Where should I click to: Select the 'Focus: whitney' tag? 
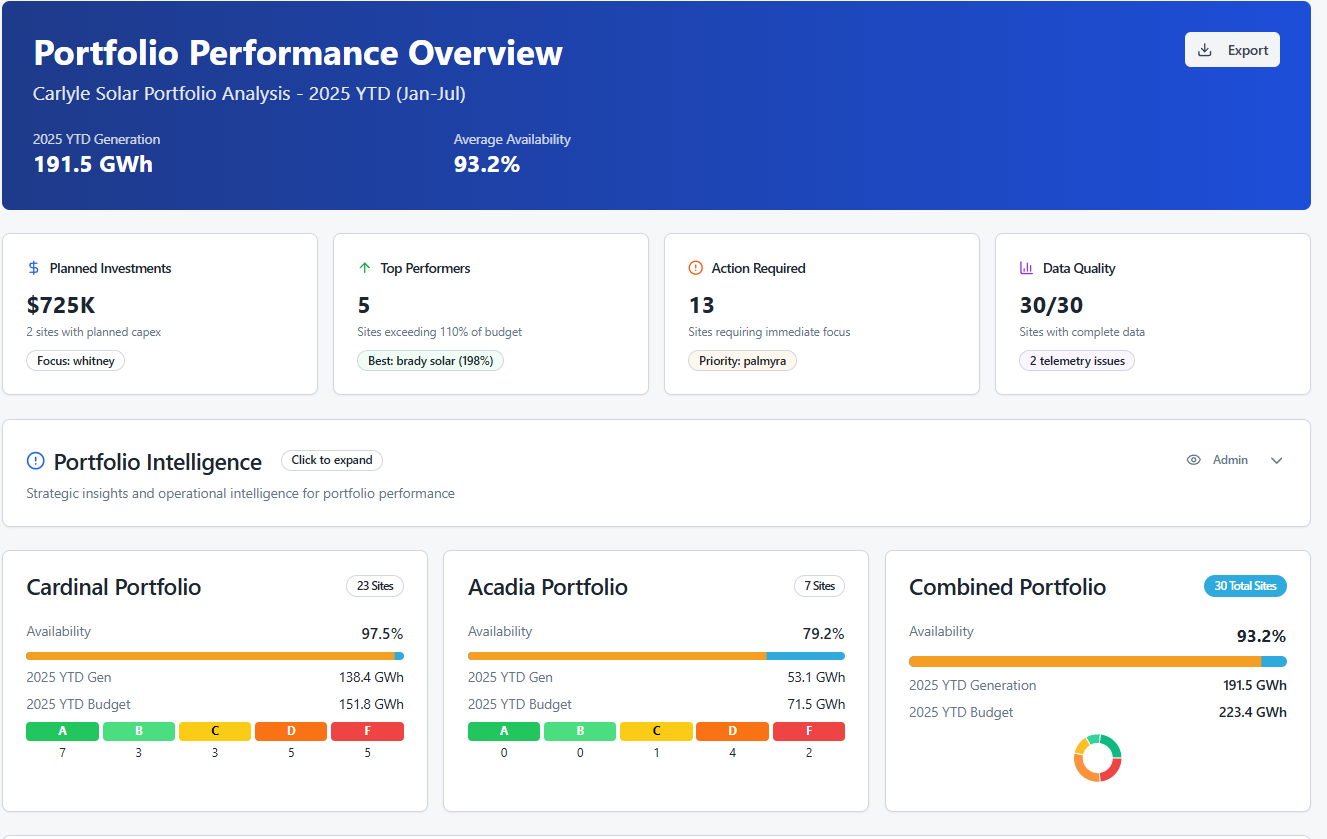coord(76,361)
